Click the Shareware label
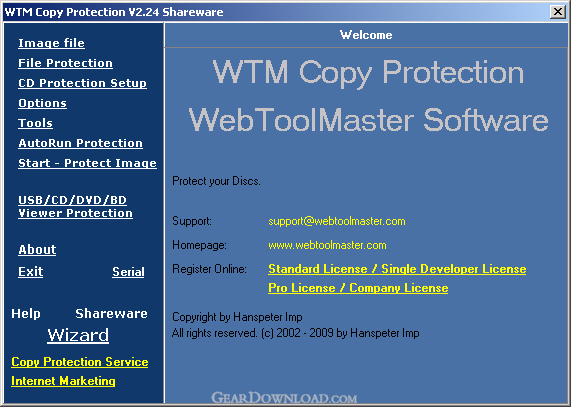 [111, 314]
